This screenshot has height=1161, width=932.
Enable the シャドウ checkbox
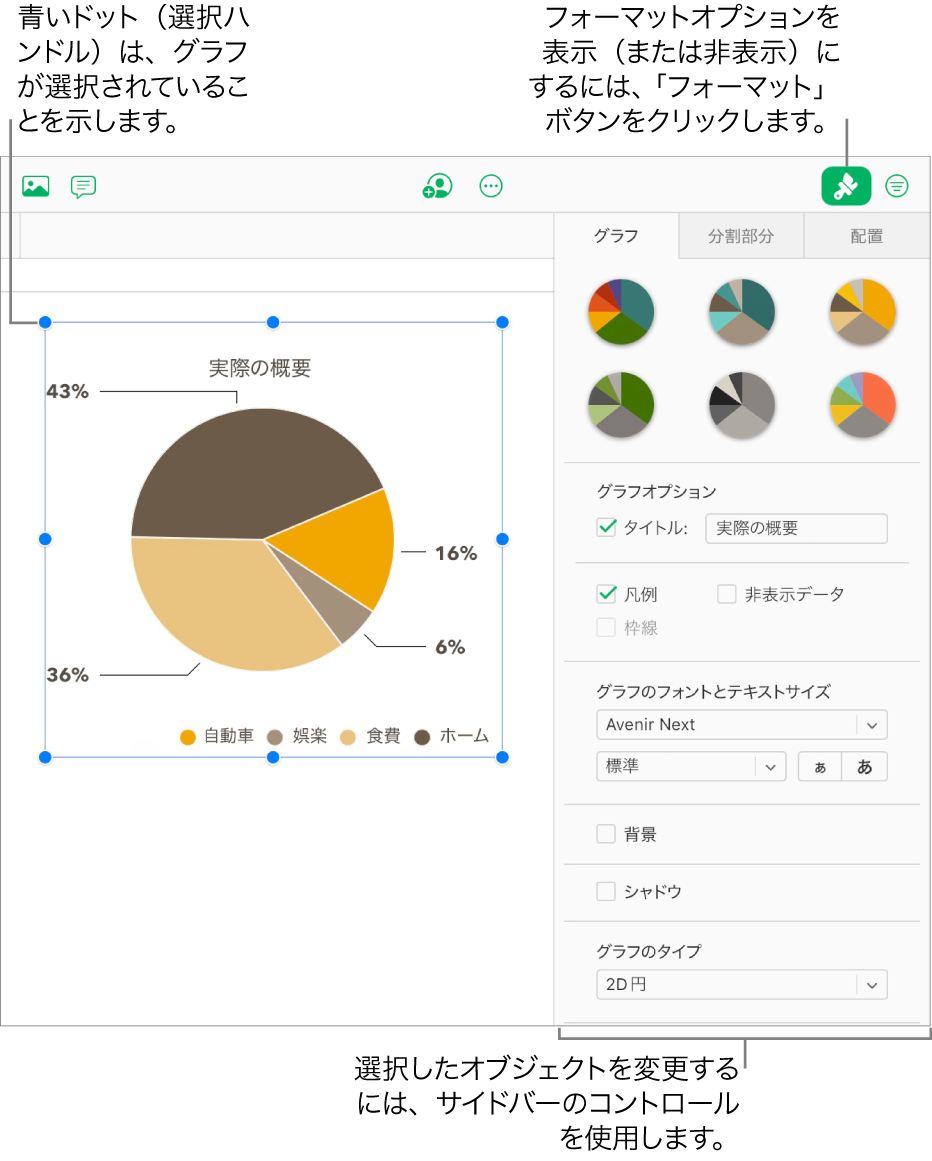[606, 891]
